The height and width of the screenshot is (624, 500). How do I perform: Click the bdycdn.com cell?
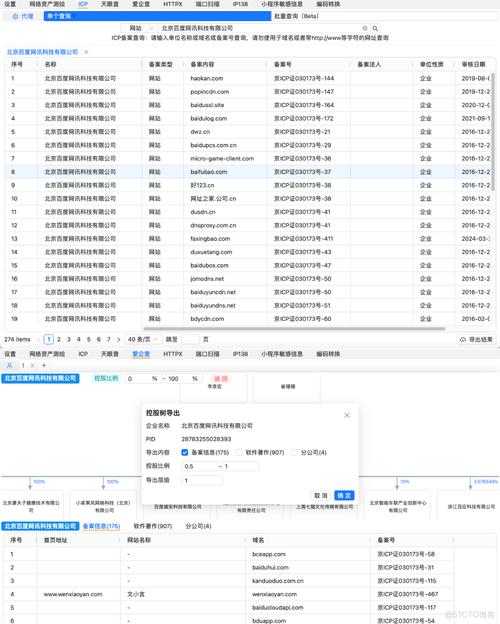pos(207,319)
